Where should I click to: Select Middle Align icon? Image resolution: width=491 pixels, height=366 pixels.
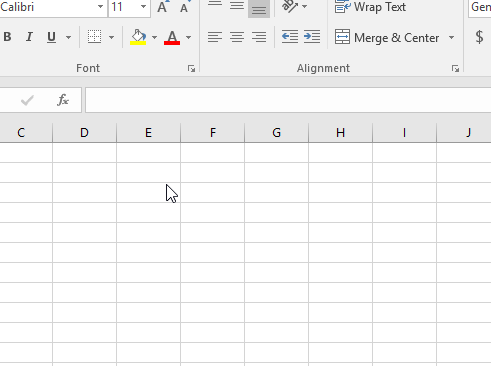[237, 6]
